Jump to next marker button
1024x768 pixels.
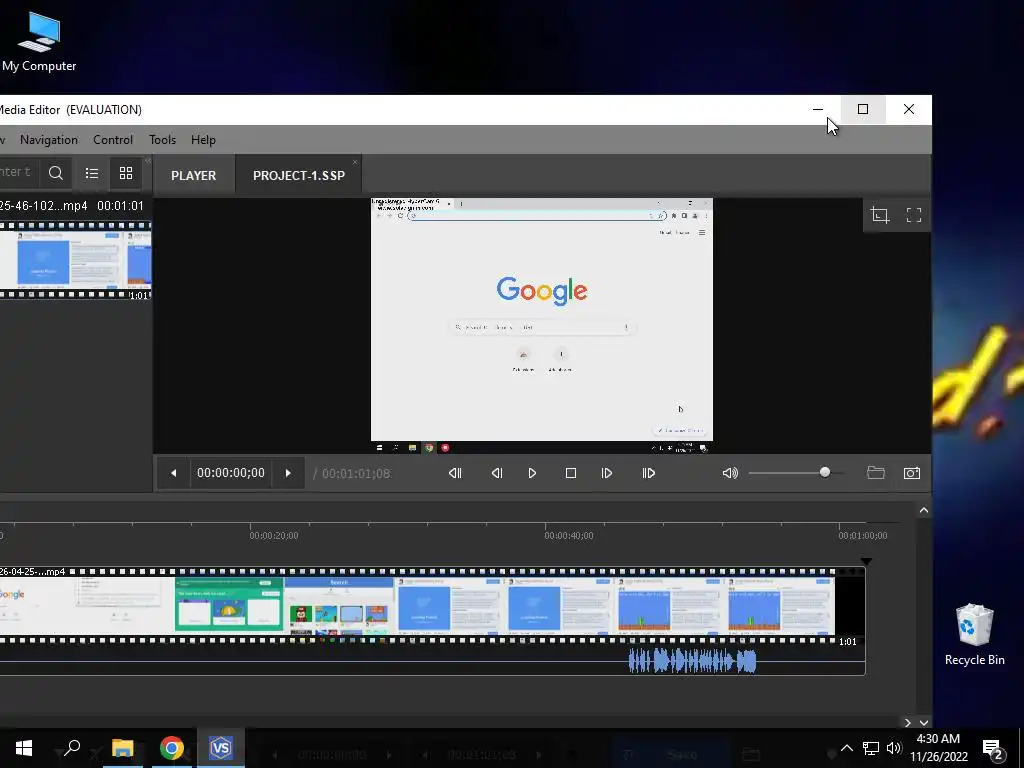[648, 473]
